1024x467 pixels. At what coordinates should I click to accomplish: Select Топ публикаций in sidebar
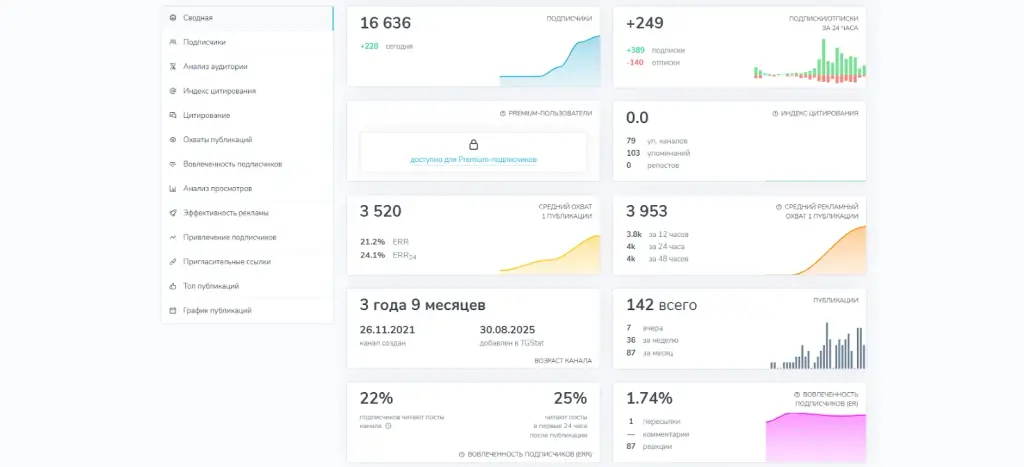(x=247, y=286)
